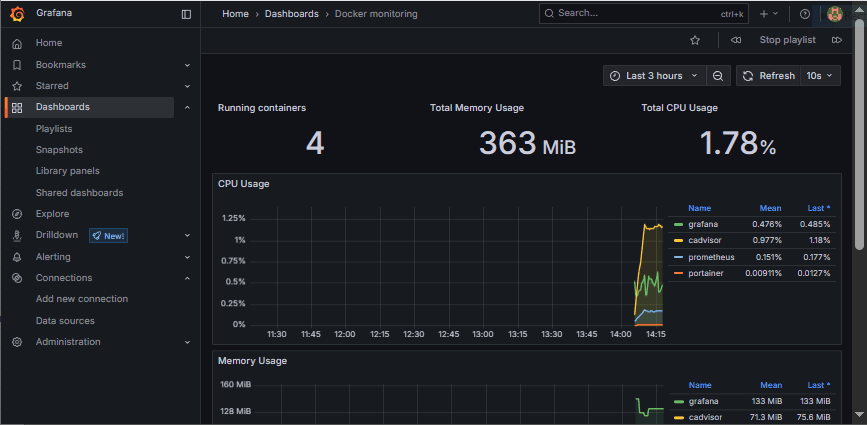Zoom out time range with magnifier icon
This screenshot has width=867, height=425.
coord(718,76)
